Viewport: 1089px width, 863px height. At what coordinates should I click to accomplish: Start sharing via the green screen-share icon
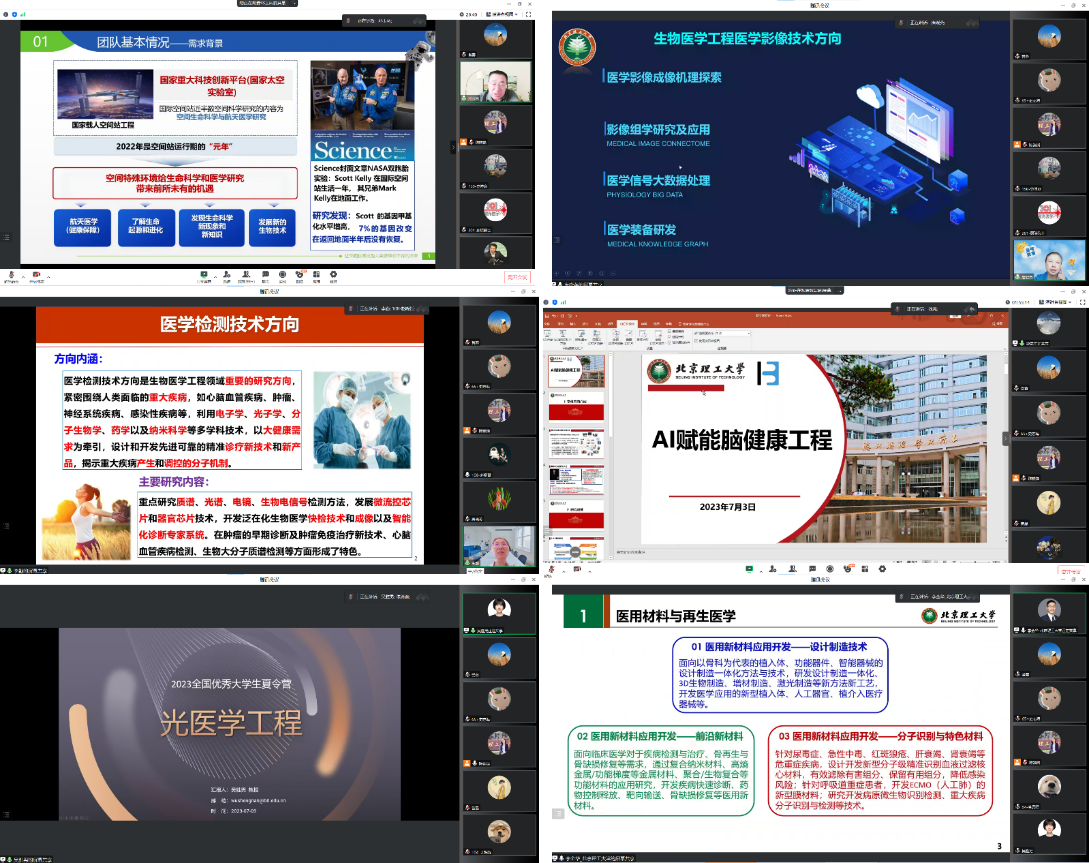click(203, 272)
